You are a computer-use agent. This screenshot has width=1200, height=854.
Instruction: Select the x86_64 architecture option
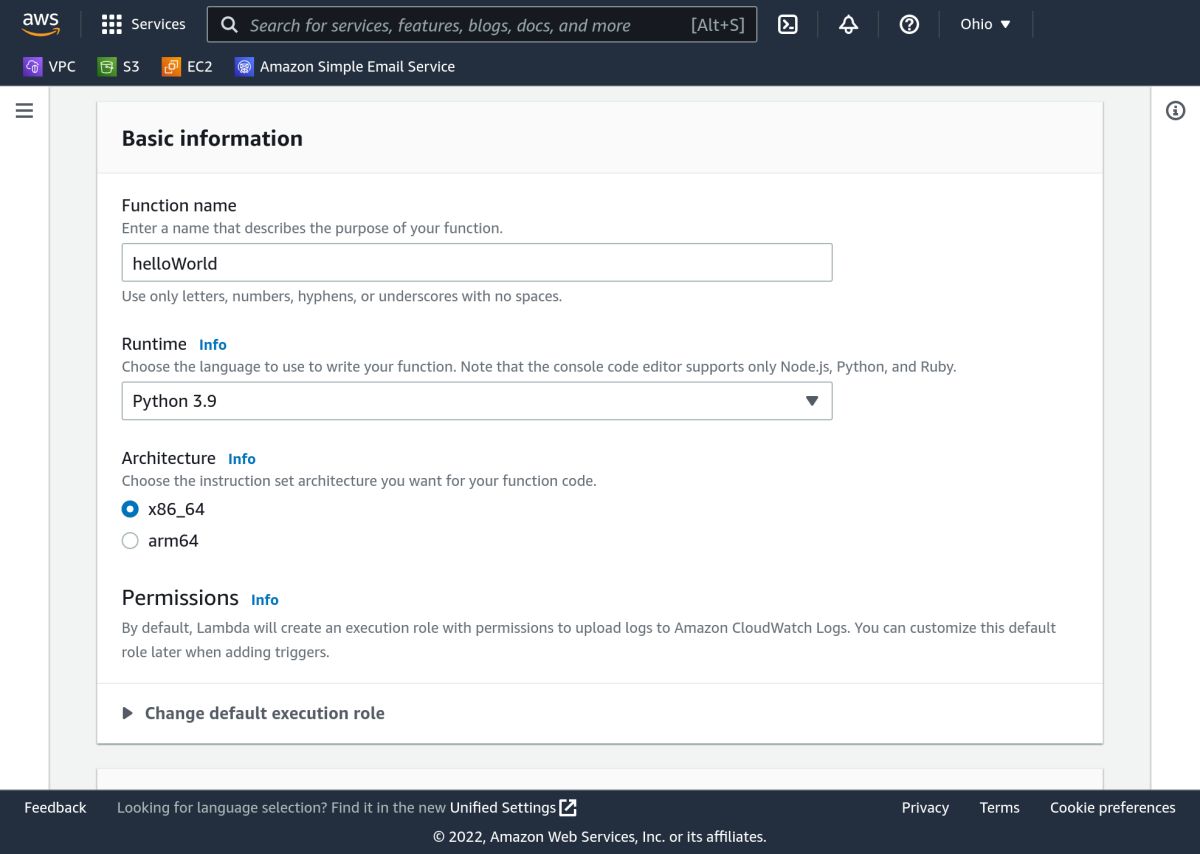(x=130, y=509)
